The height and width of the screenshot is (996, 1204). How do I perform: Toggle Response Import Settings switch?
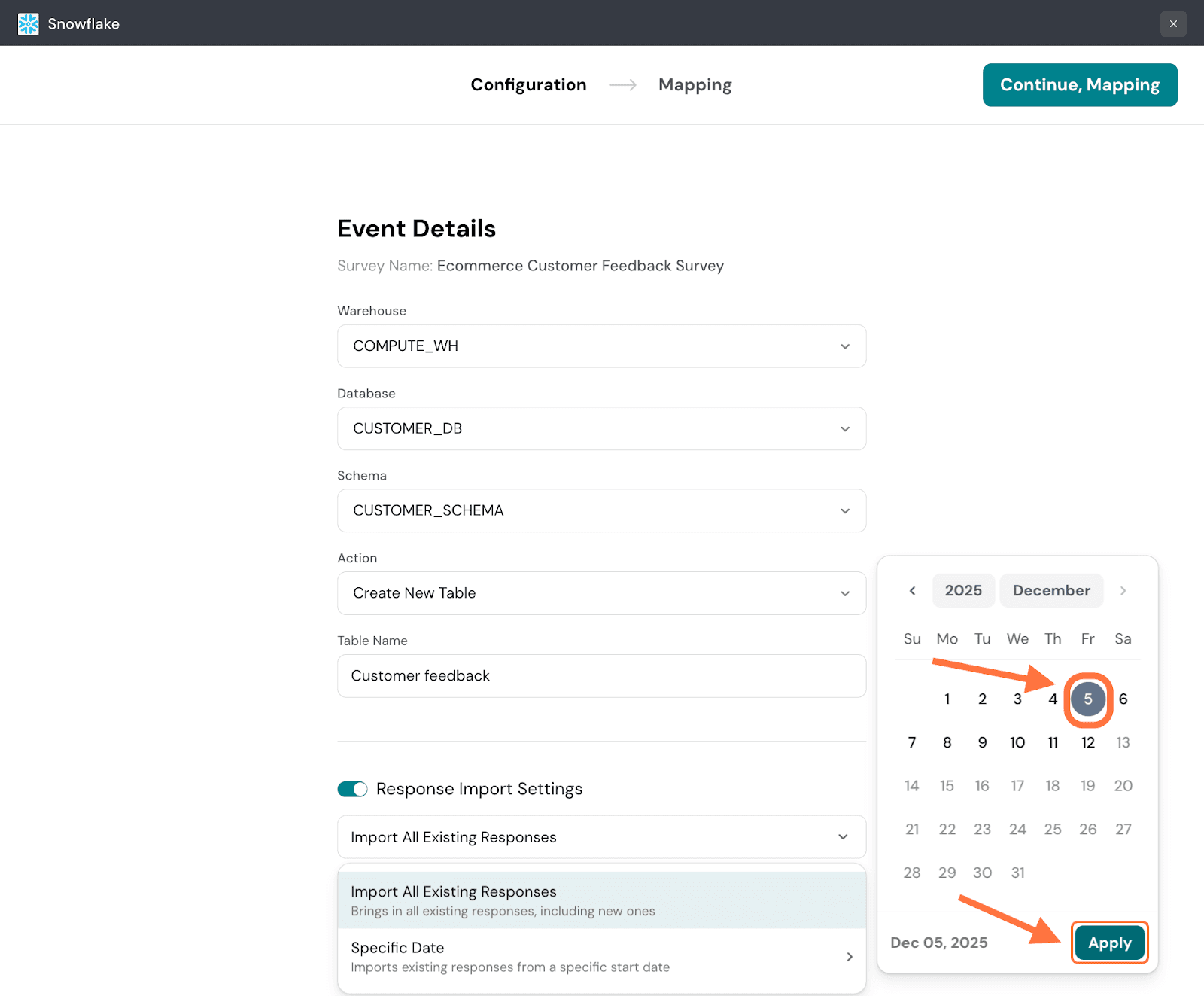352,789
